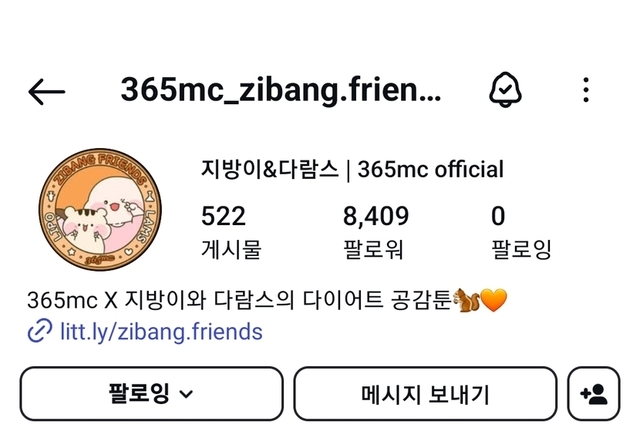Open the litt.ly/zibang.friends link

[x=161, y=331]
